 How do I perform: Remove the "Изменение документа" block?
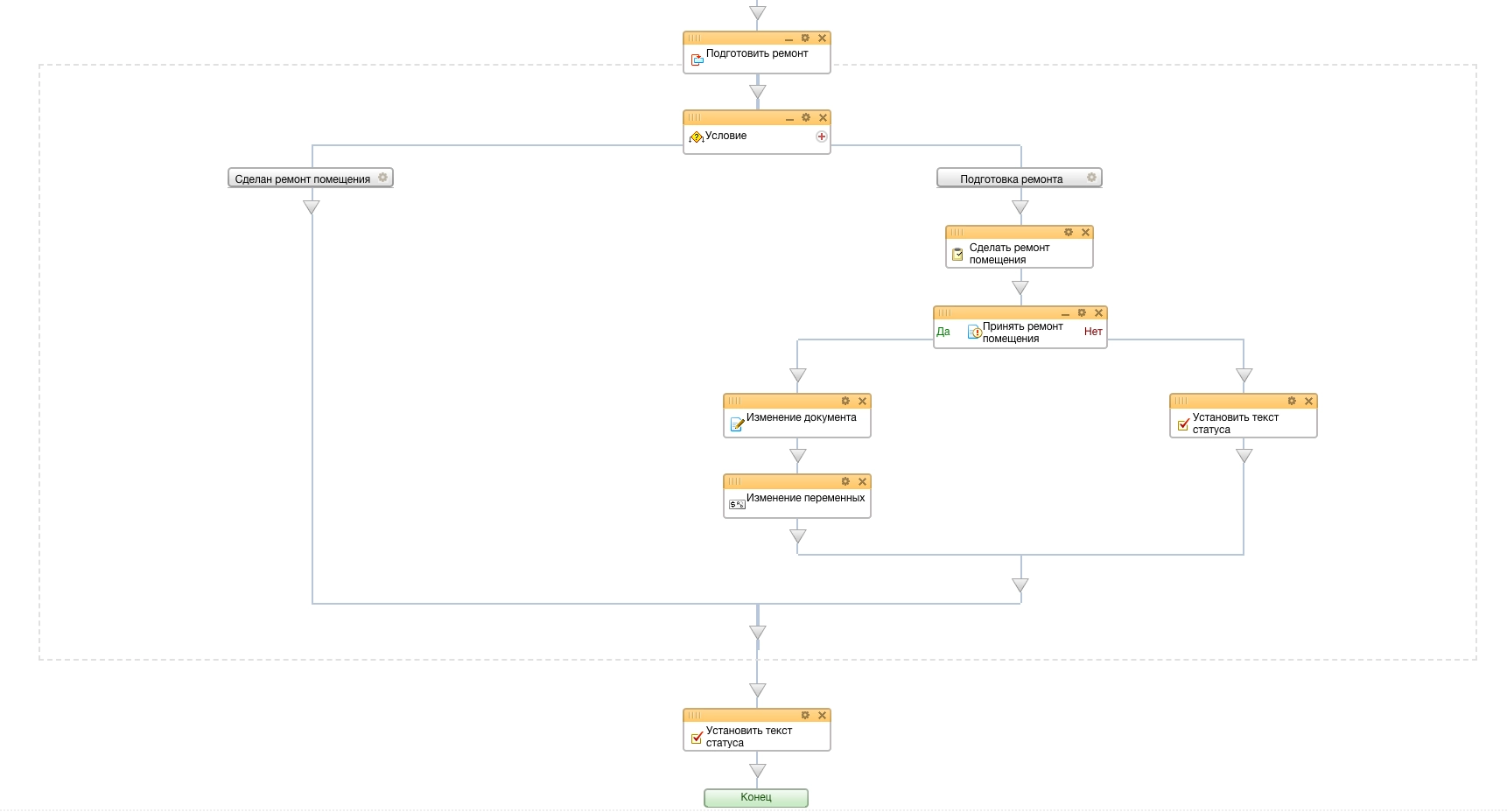coord(862,401)
